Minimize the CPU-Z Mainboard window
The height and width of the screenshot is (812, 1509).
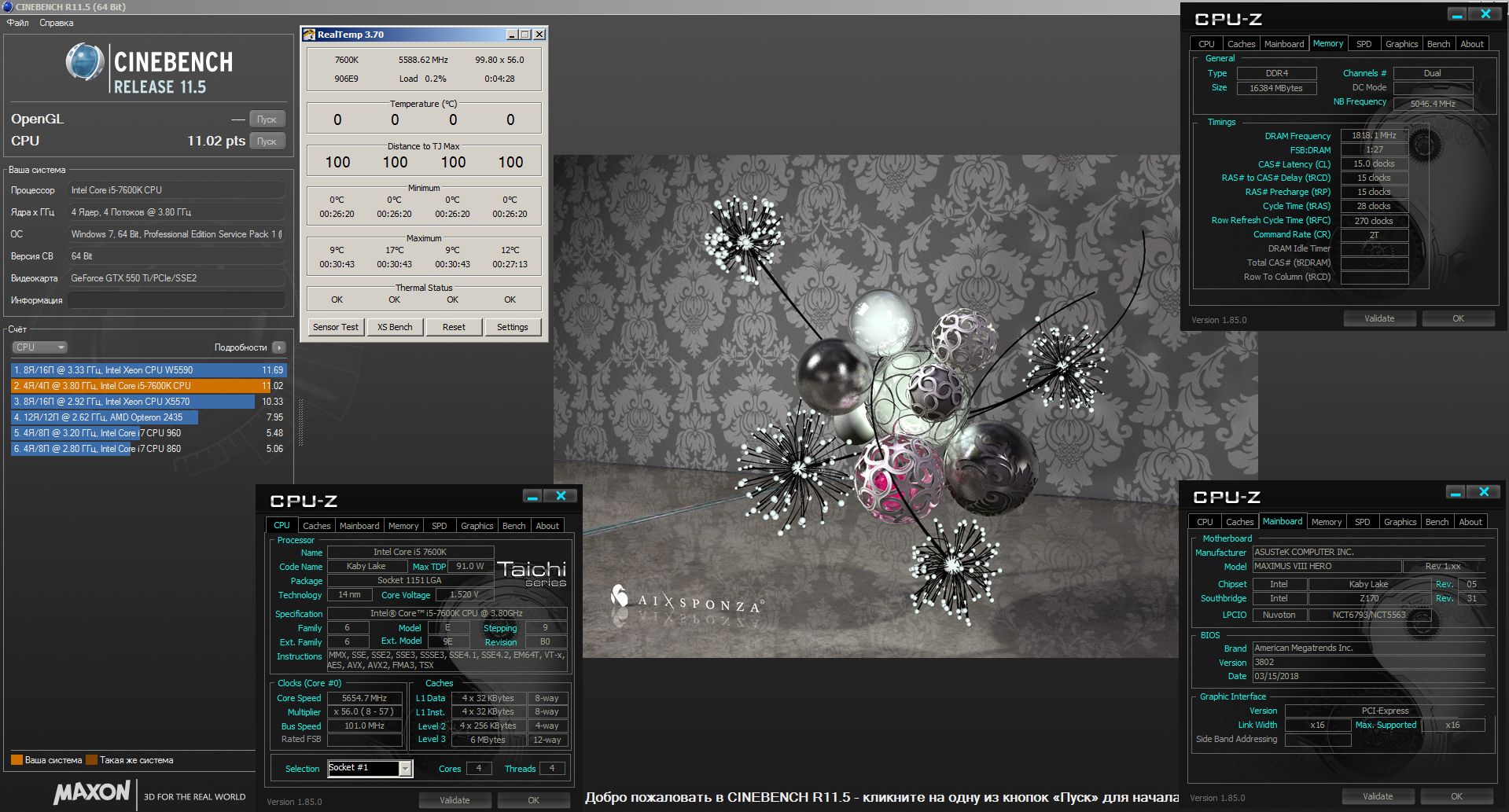1456,492
